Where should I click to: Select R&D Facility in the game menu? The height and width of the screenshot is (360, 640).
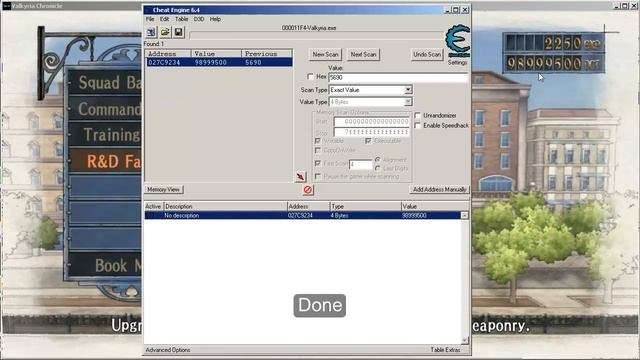point(105,161)
